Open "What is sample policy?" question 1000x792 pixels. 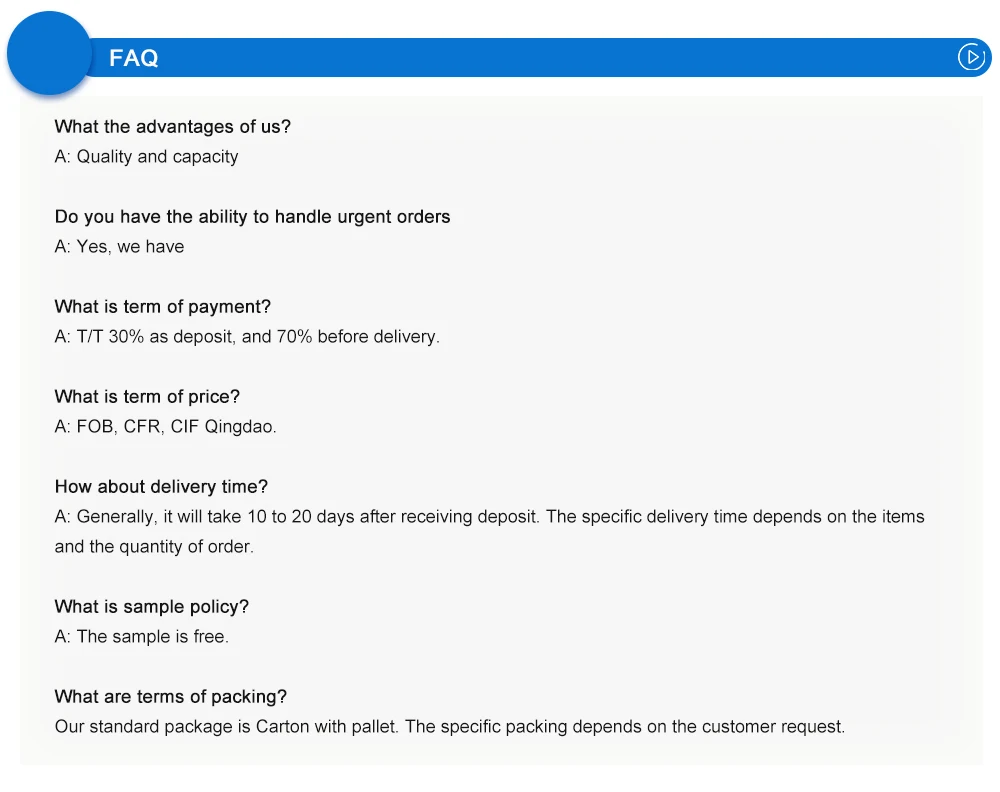coord(151,607)
